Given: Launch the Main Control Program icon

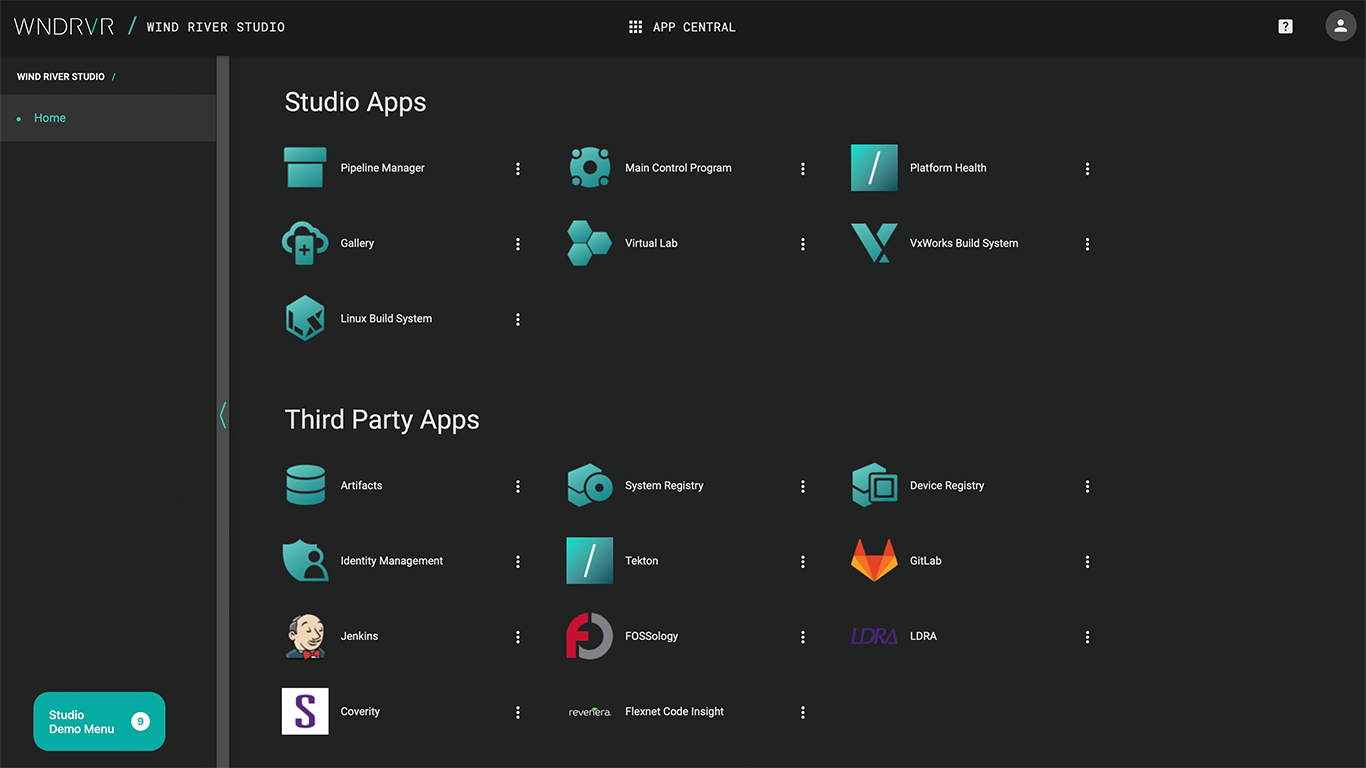Looking at the screenshot, I should click(590, 168).
